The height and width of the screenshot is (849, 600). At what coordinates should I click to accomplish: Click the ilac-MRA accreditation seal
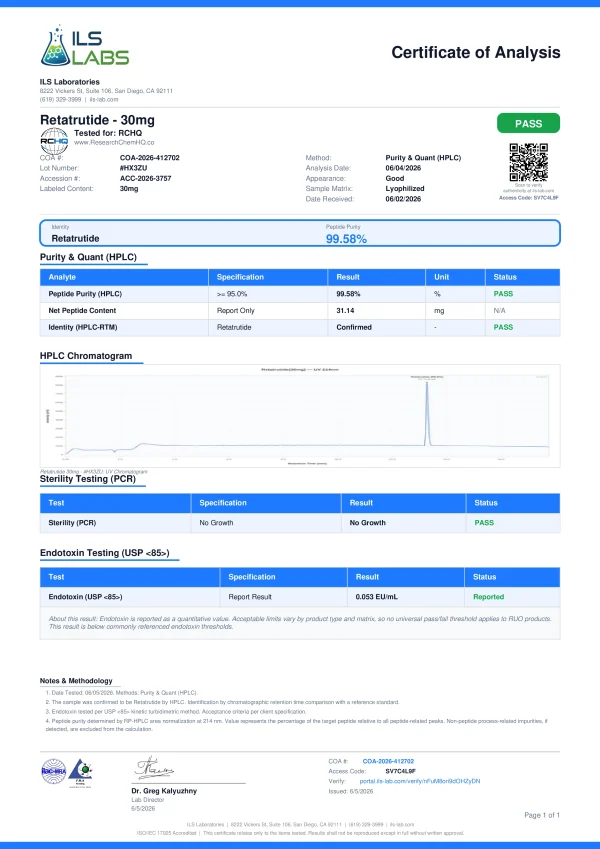coord(54,772)
